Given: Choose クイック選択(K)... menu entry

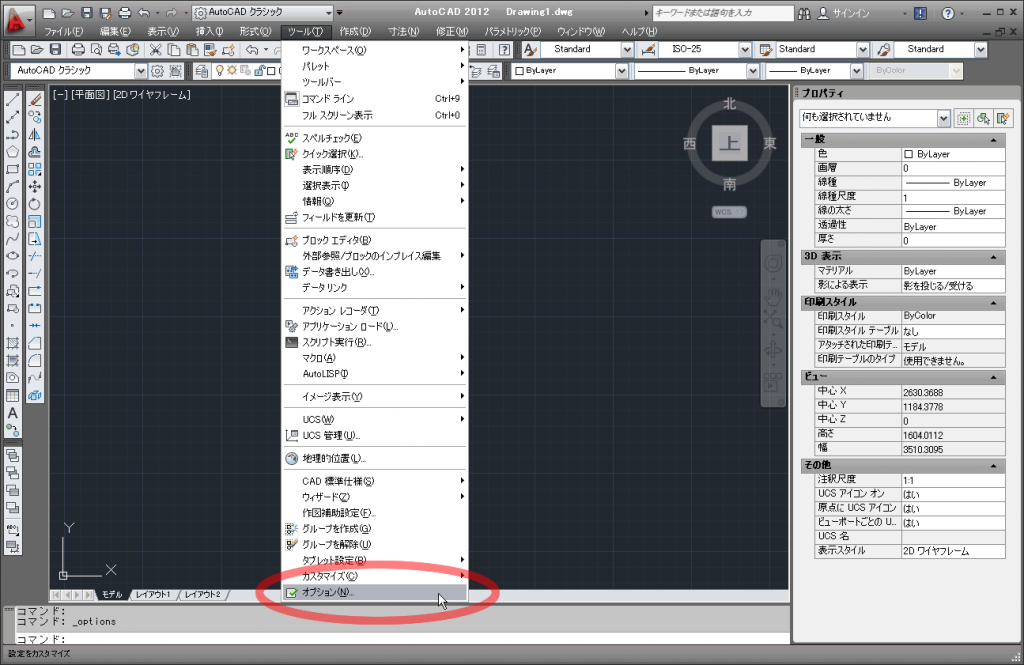Looking at the screenshot, I should pyautogui.click(x=374, y=154).
